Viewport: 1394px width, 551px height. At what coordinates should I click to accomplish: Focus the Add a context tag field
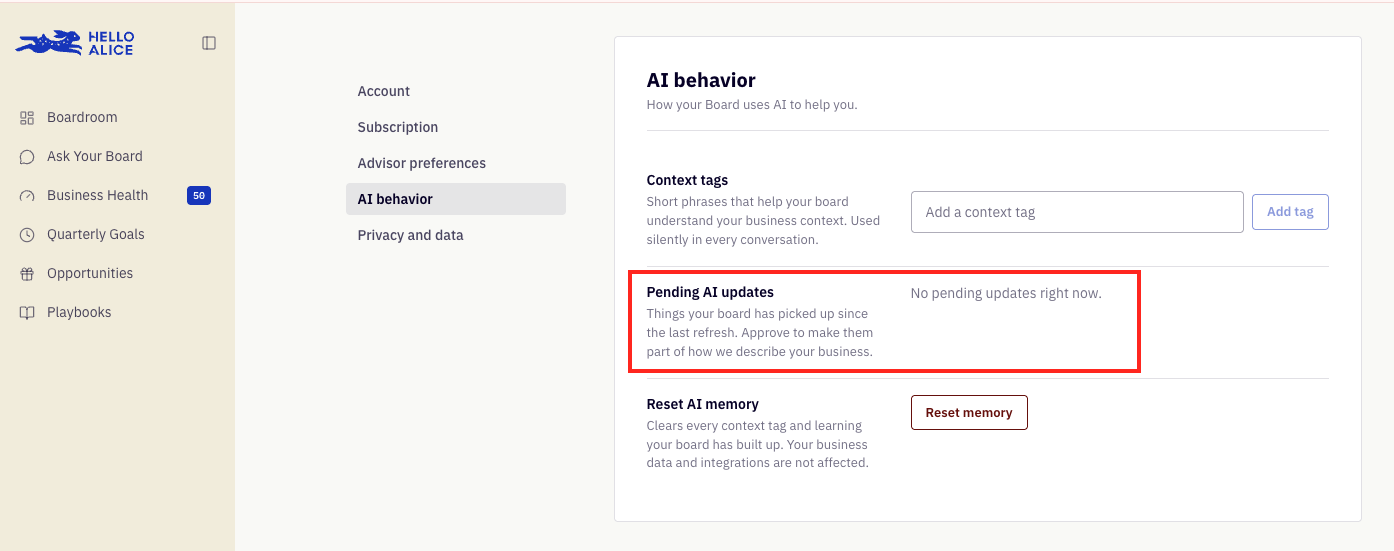[x=1077, y=212]
